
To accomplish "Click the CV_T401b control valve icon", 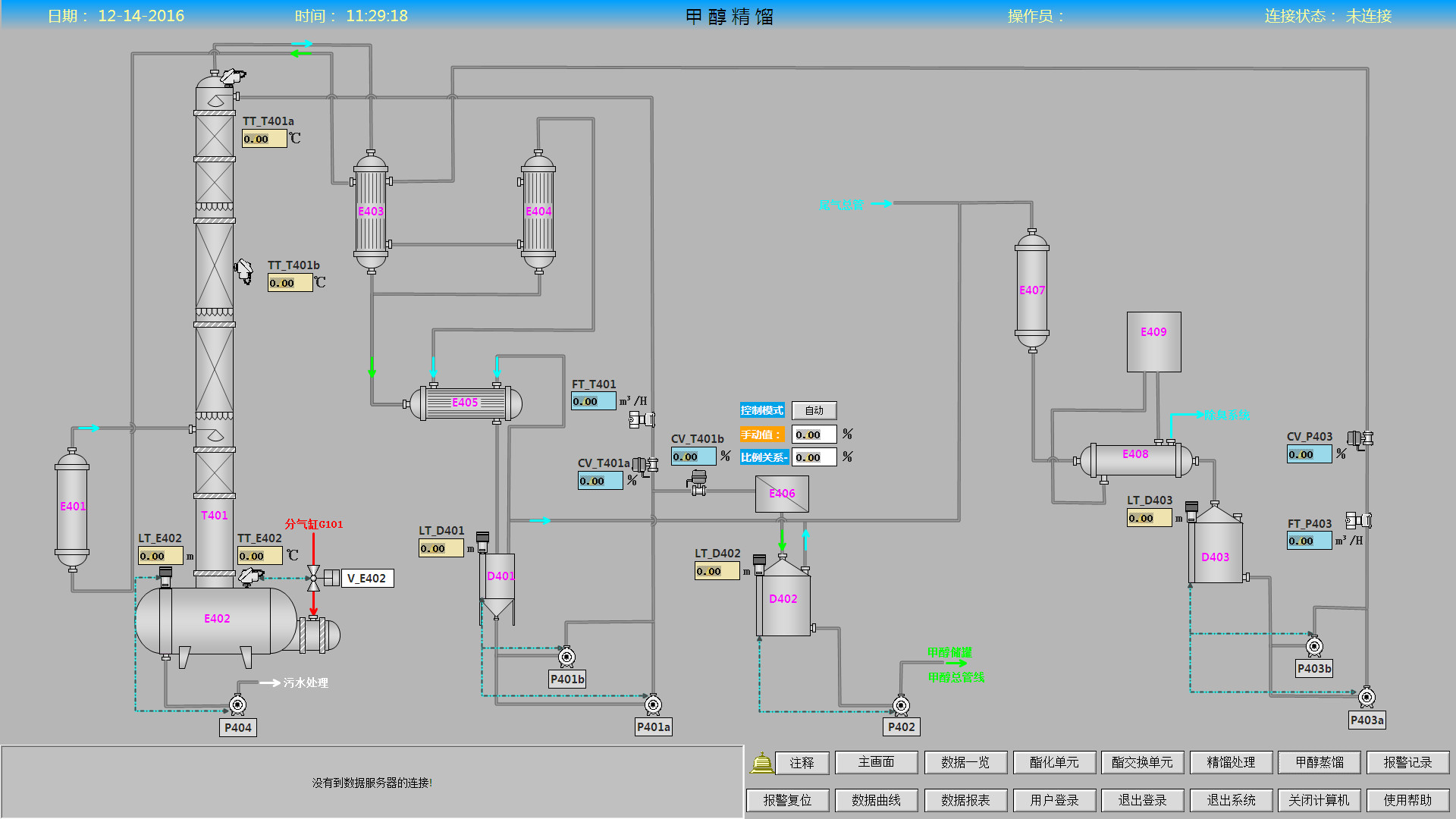I will (x=698, y=482).
